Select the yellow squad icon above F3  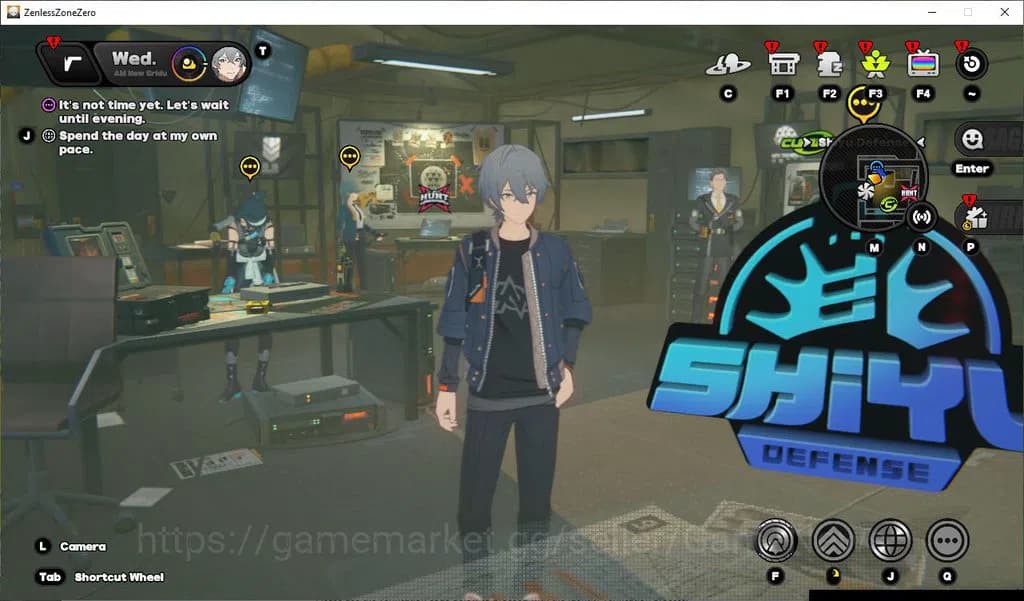[875, 62]
